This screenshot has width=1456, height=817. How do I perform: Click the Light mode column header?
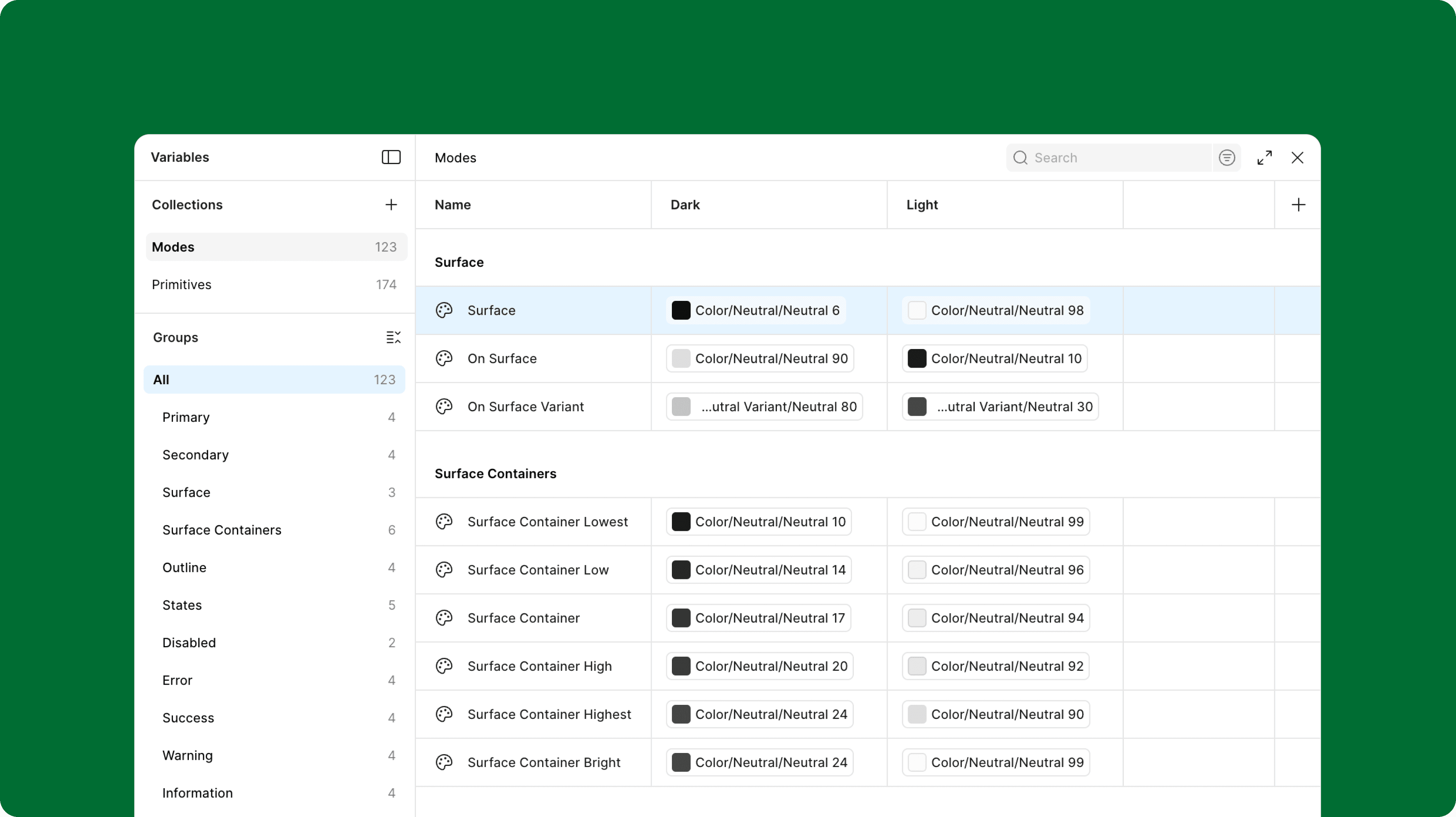pos(922,205)
